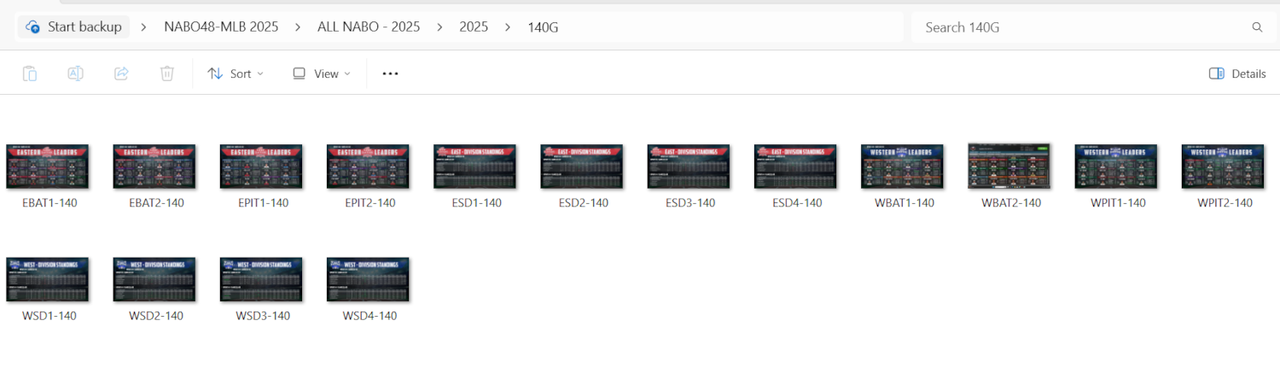Click the Paste clipboard icon in toolbar
Image resolution: width=1280 pixels, height=368 pixels.
[30, 73]
